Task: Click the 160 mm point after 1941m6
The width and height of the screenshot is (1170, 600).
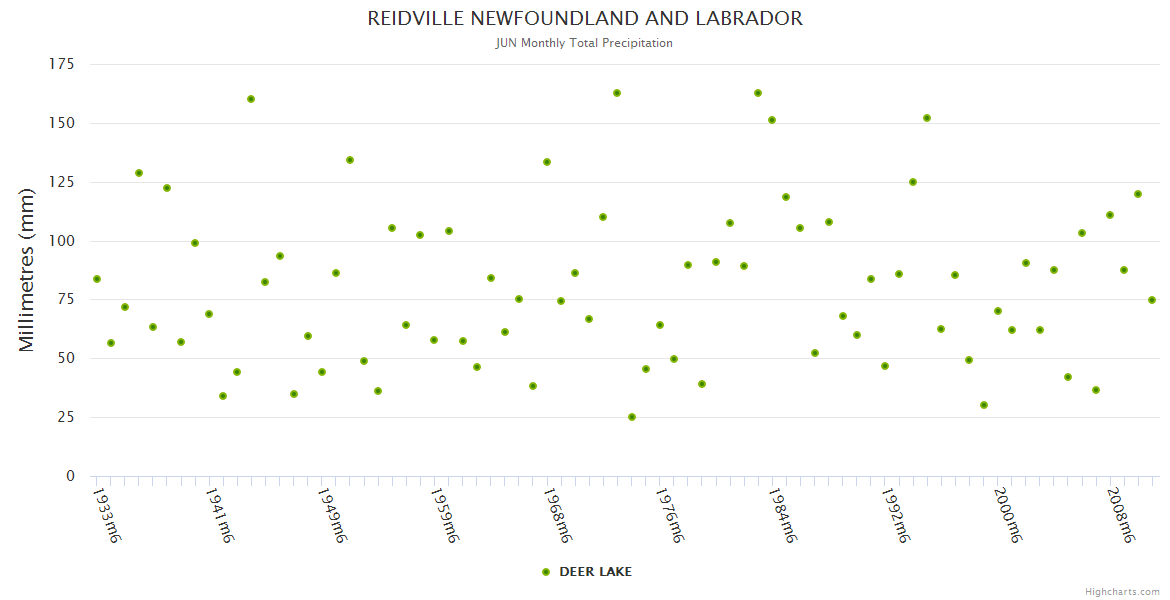Action: 251,99
